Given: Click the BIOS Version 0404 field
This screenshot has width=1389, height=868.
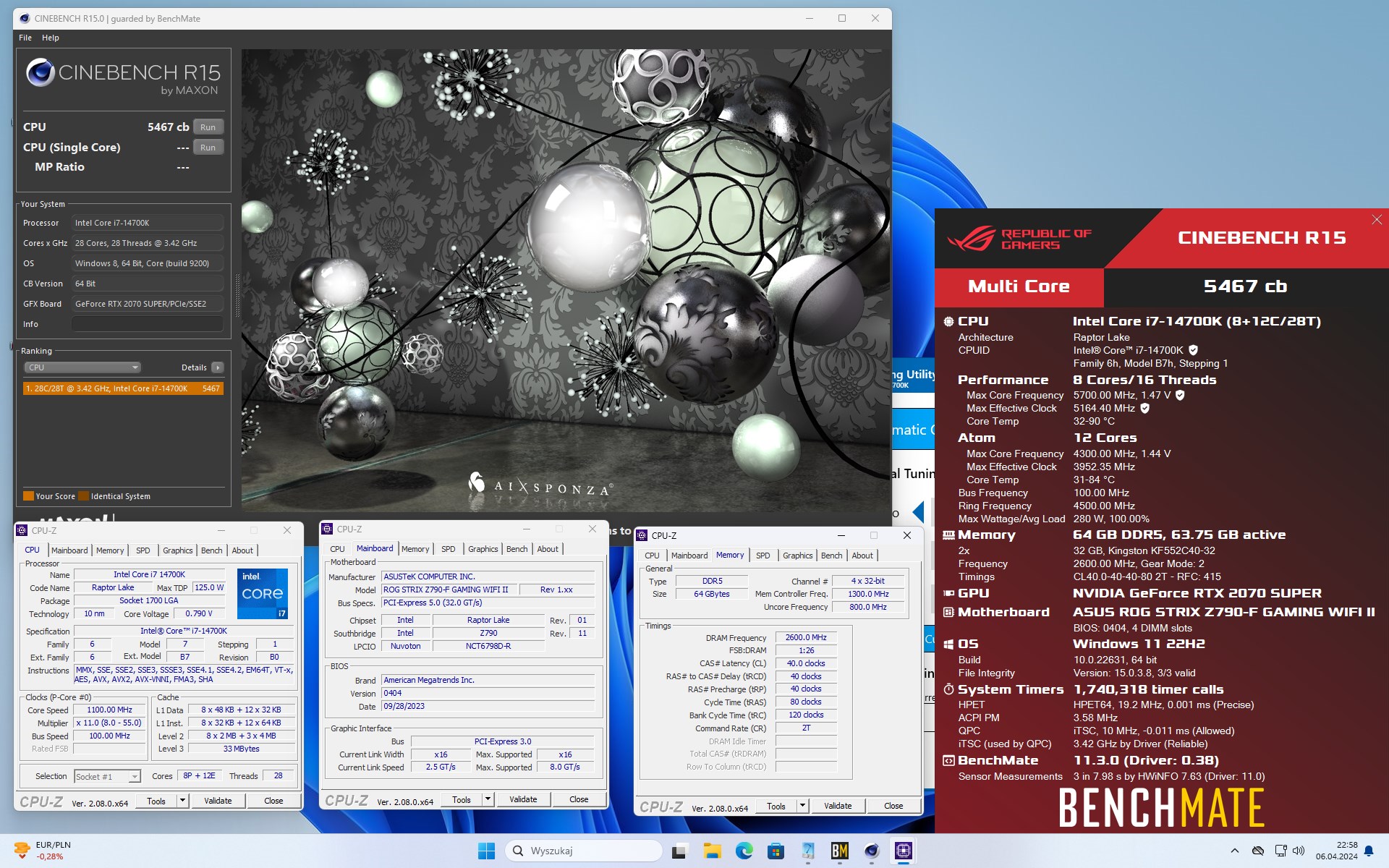Looking at the screenshot, I should (488, 693).
